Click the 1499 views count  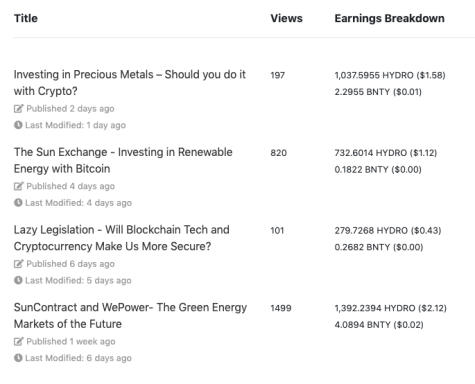pos(281,308)
